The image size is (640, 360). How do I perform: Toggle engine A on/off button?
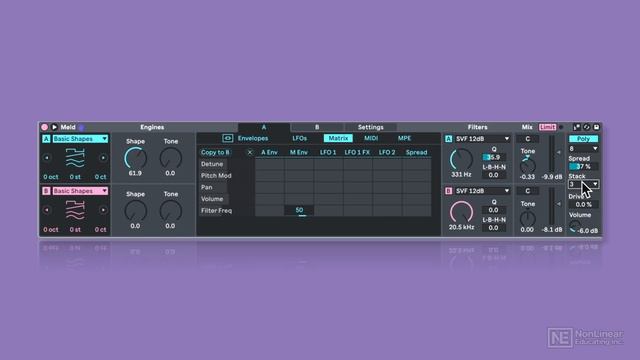click(46, 139)
